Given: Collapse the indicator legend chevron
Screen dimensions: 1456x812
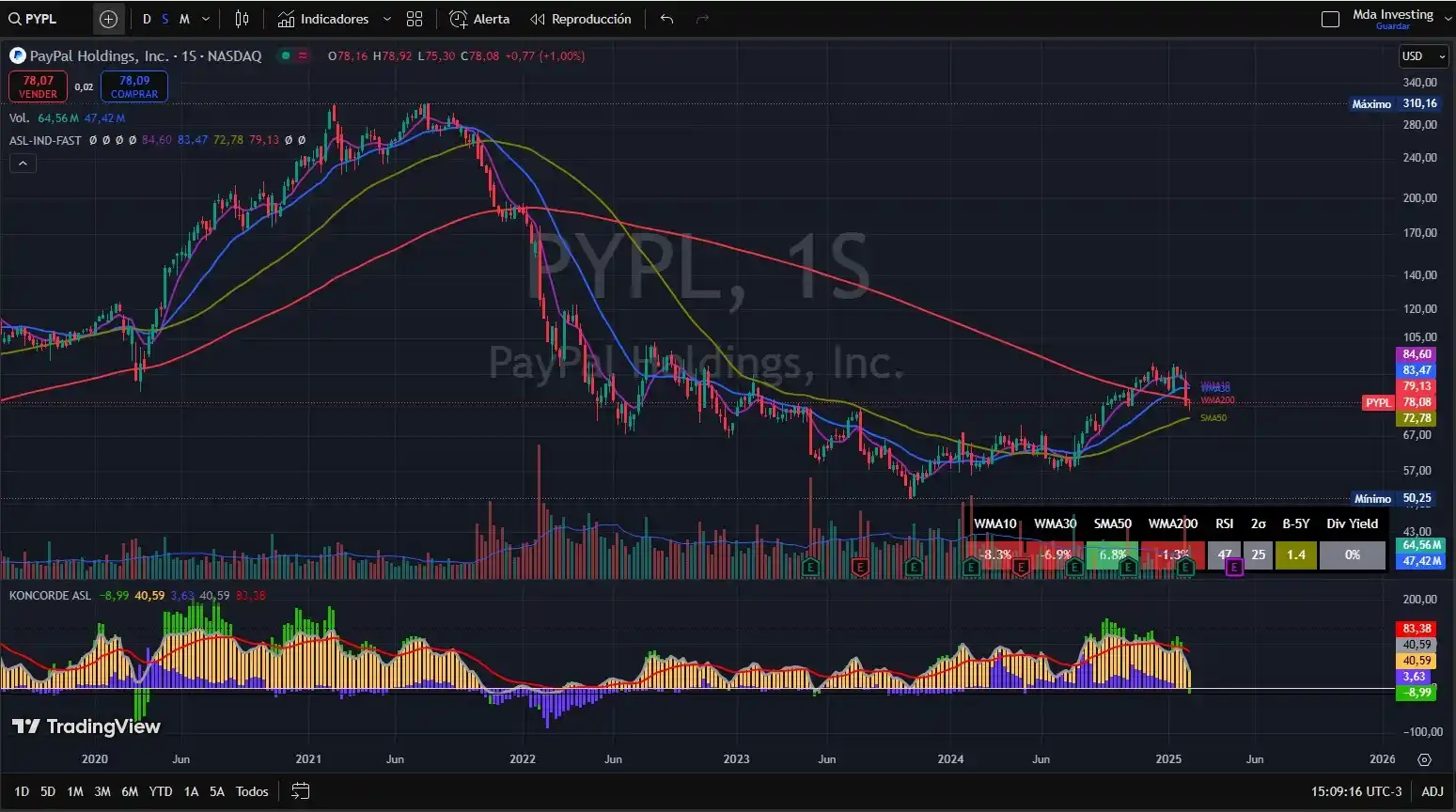Looking at the screenshot, I should coord(23,164).
